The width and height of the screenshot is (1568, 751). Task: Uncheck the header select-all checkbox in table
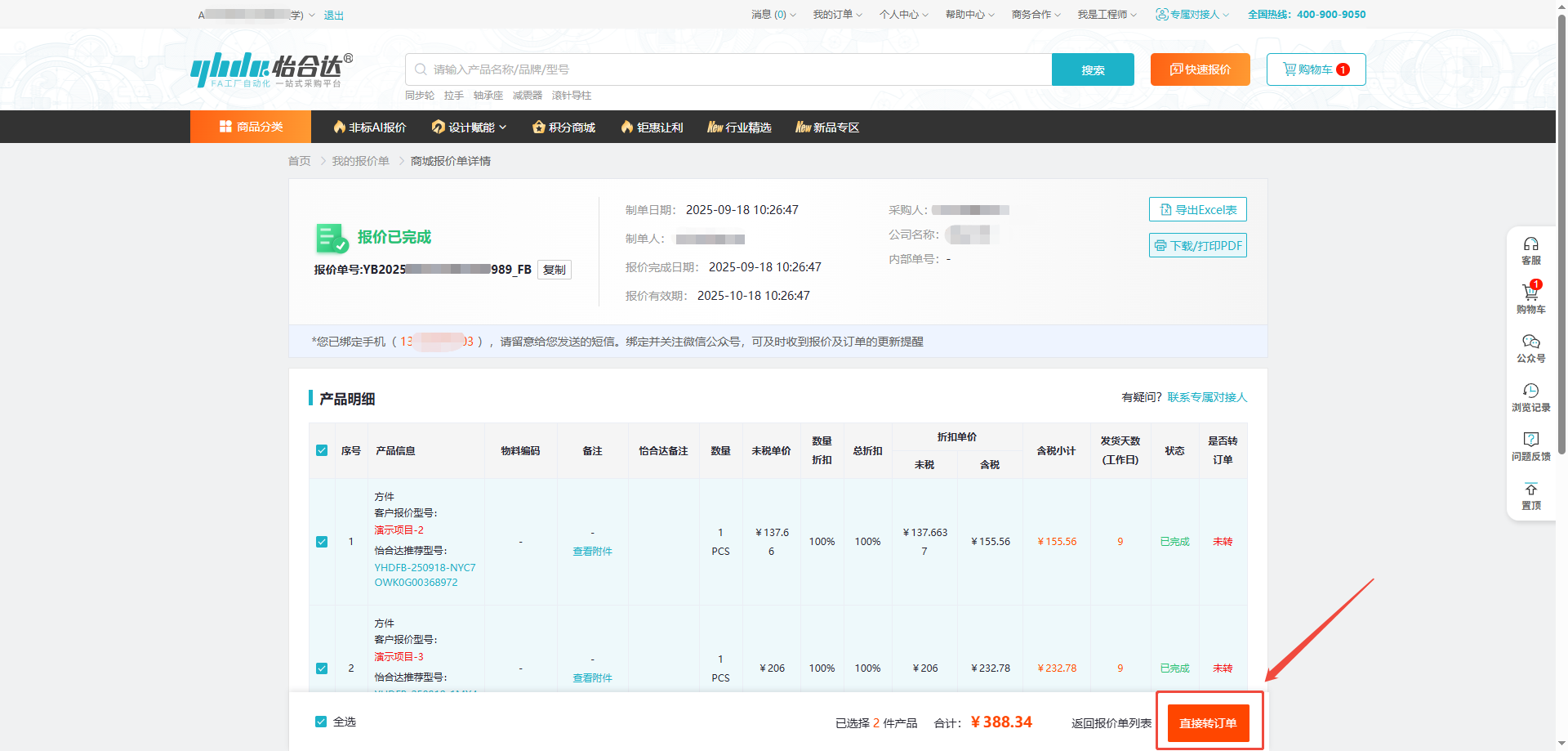[x=322, y=450]
